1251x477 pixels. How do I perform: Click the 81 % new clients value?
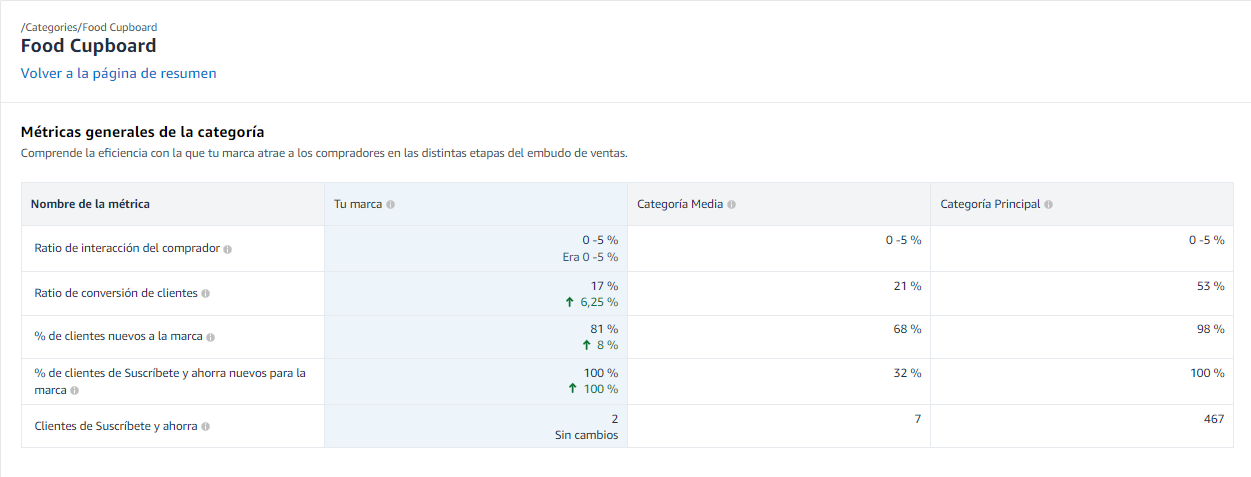(604, 329)
